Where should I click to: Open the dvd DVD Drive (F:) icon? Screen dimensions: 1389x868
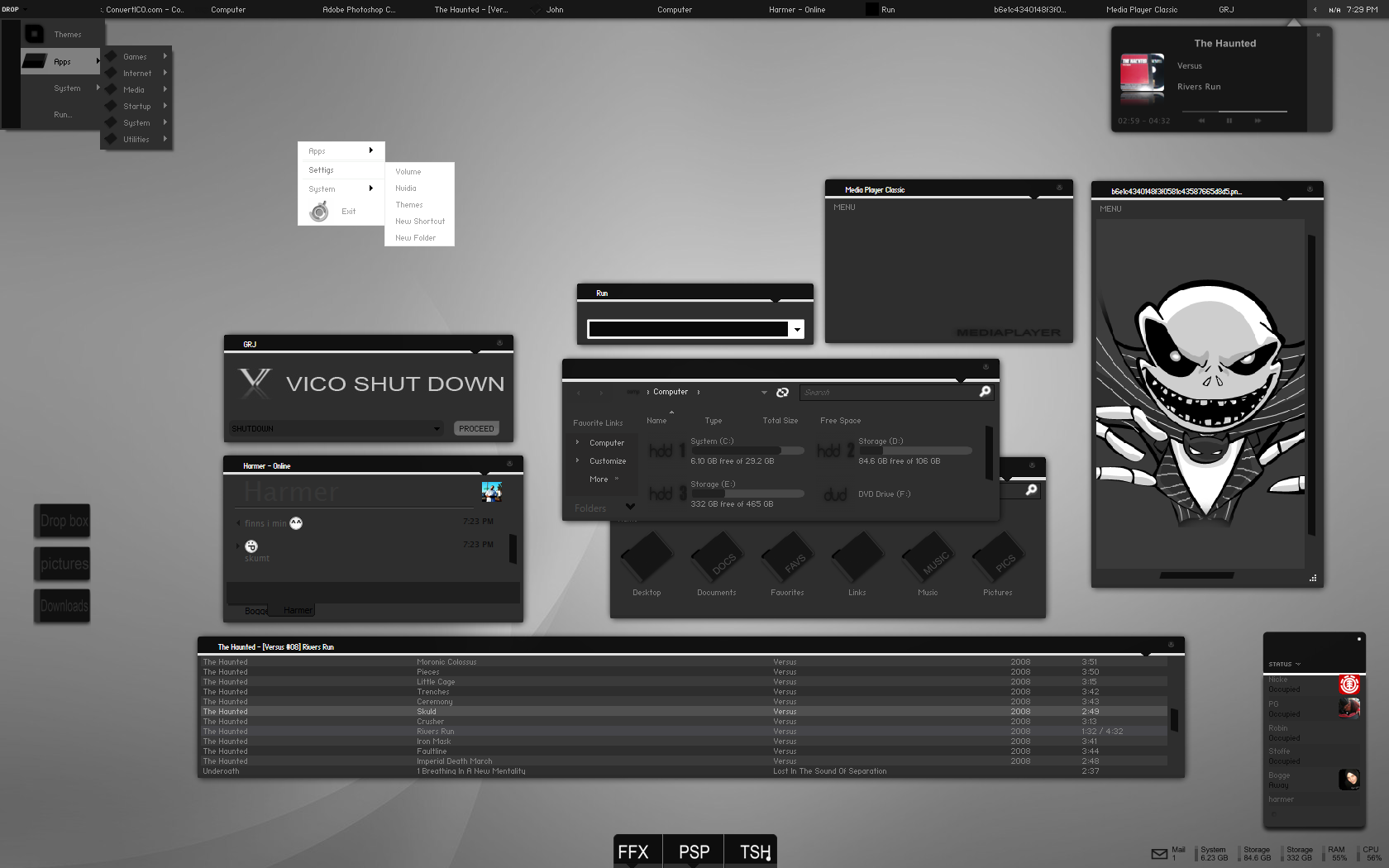(x=835, y=494)
